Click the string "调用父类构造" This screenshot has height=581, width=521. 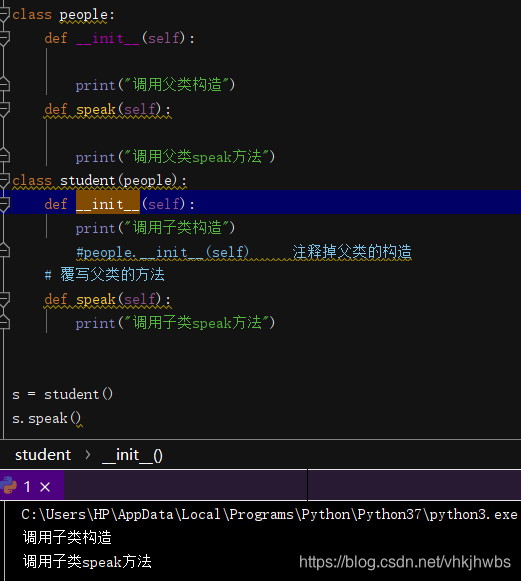tap(177, 85)
